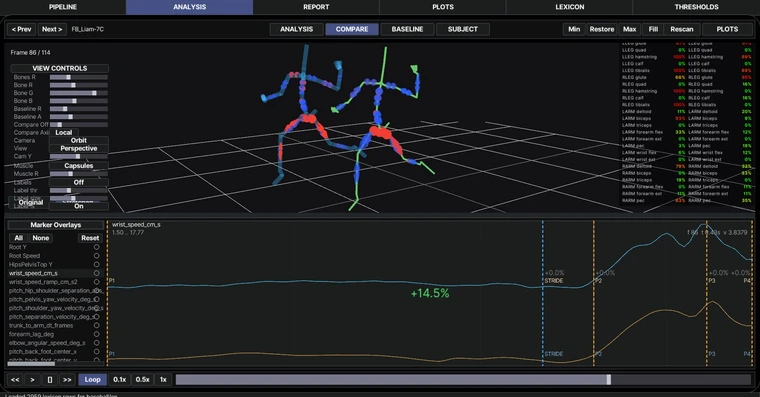The image size is (760, 397).
Task: Change View from Perspective
Action: [79, 148]
